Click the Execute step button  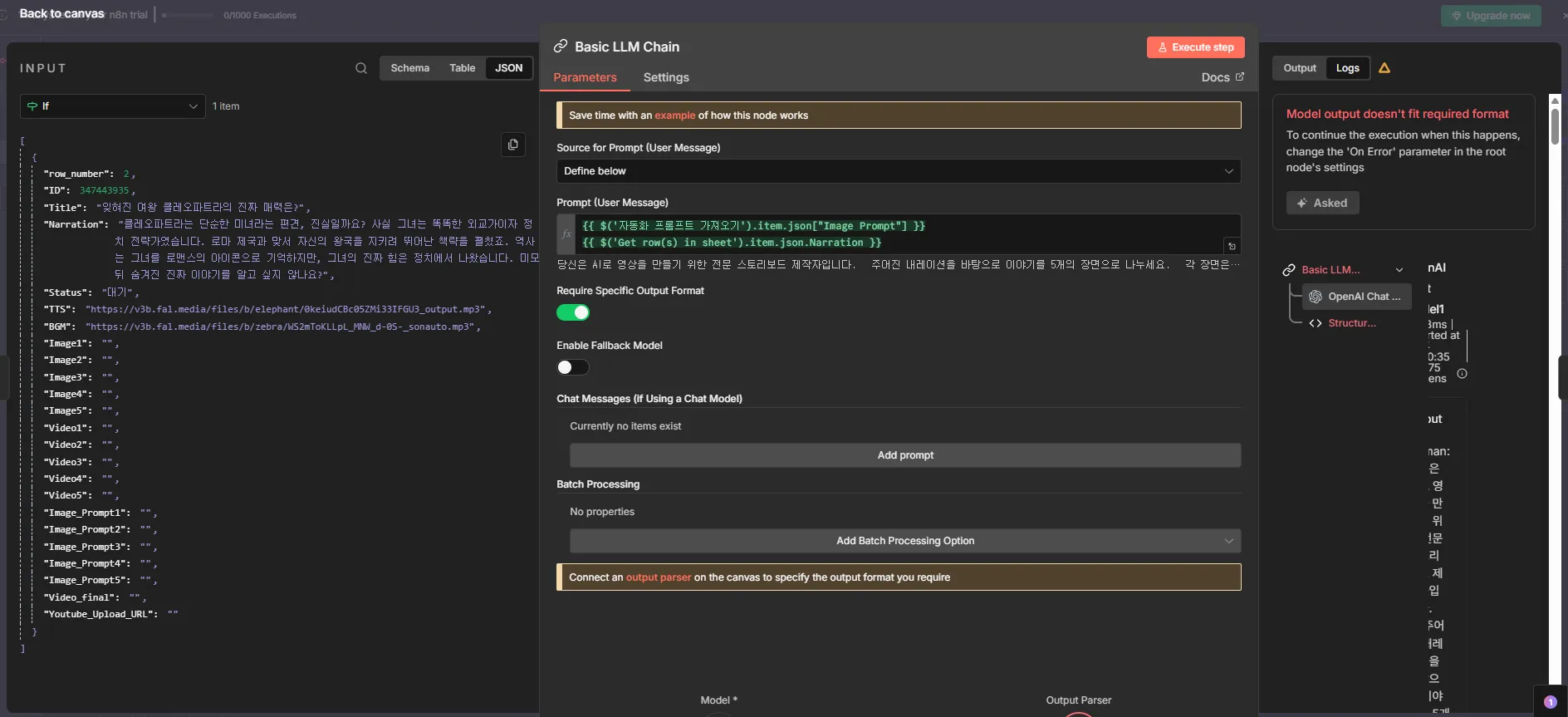point(1196,47)
